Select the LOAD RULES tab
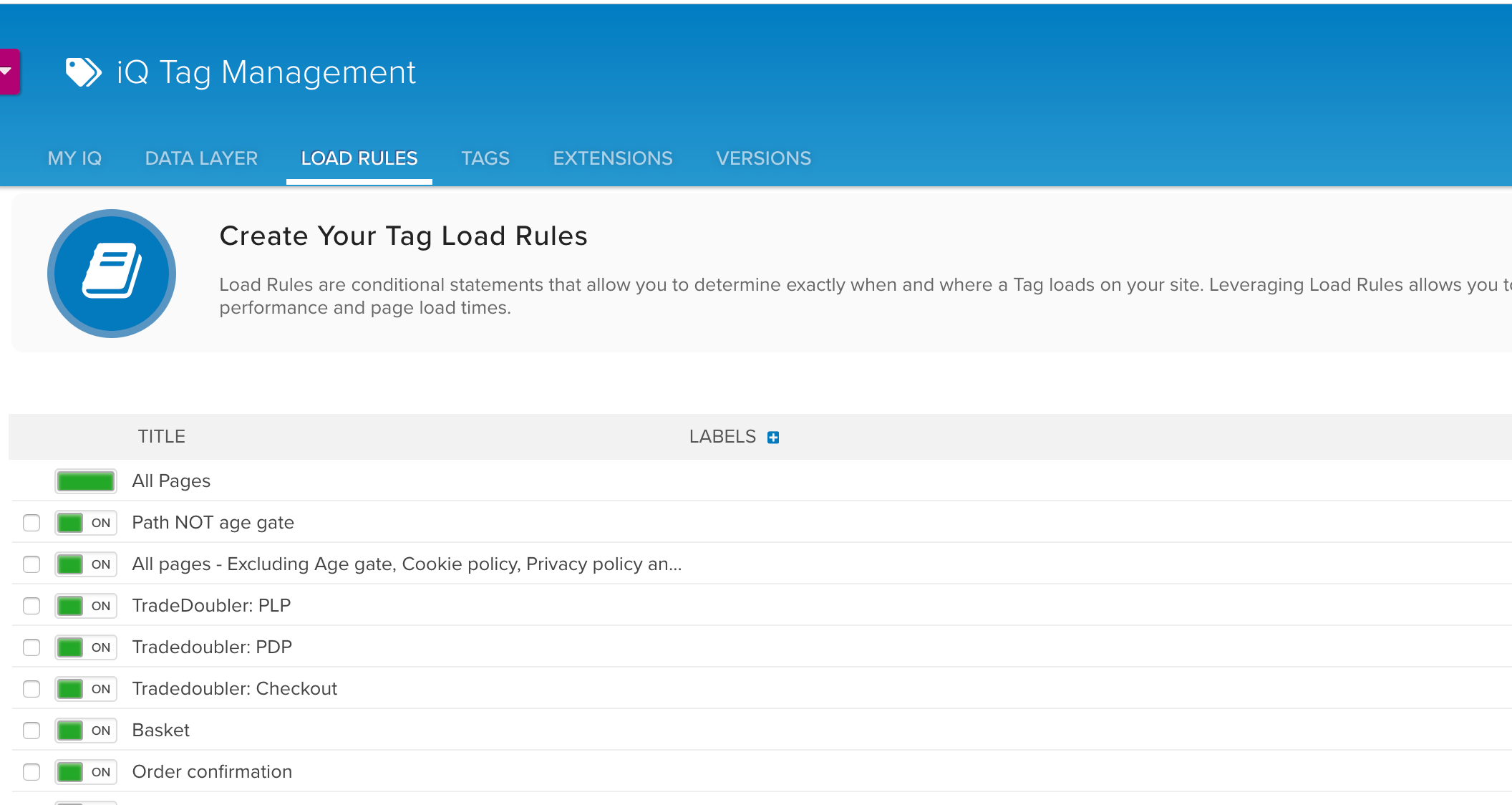 359,158
